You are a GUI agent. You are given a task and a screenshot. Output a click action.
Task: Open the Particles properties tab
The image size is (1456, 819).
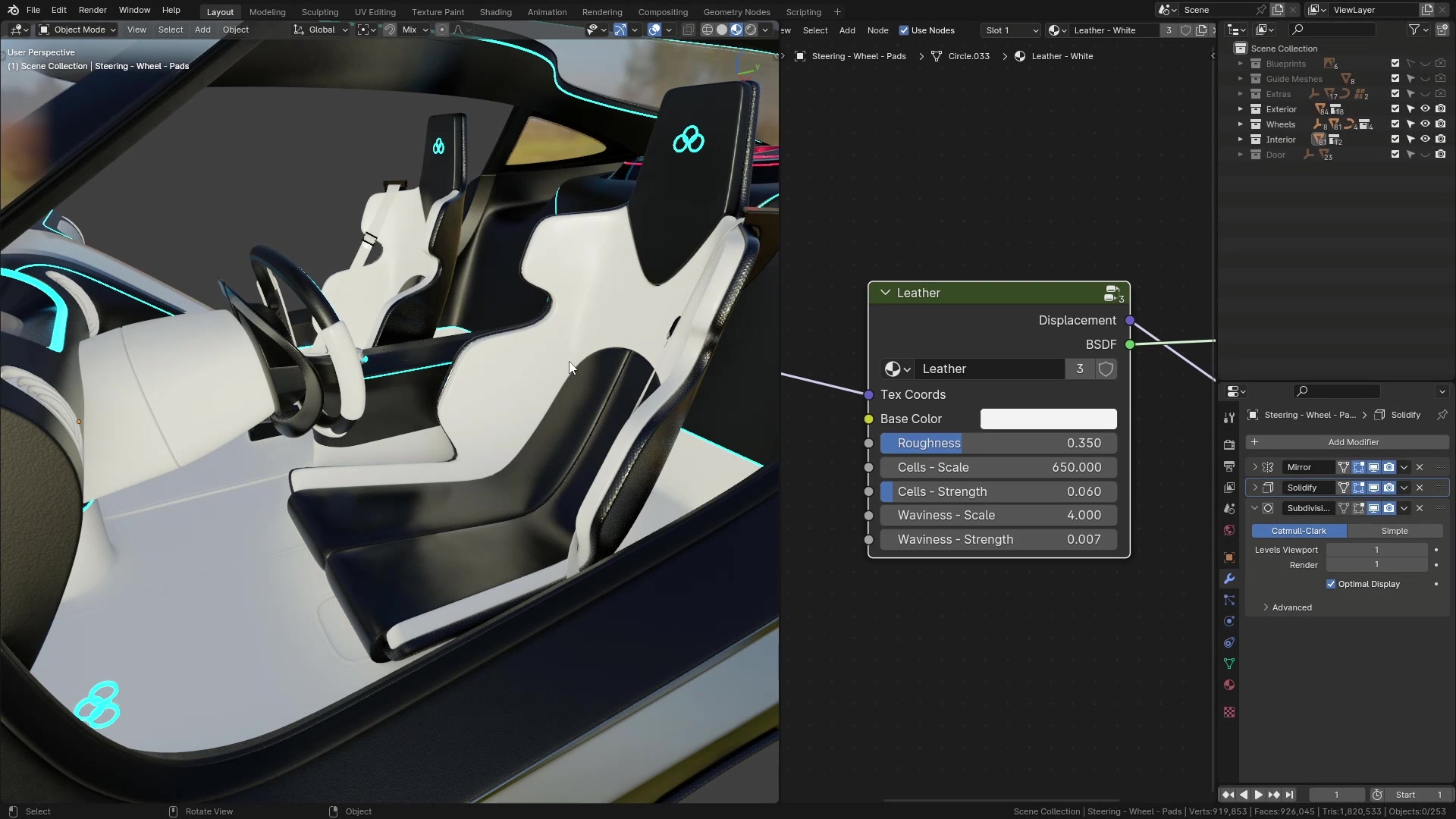click(x=1229, y=600)
